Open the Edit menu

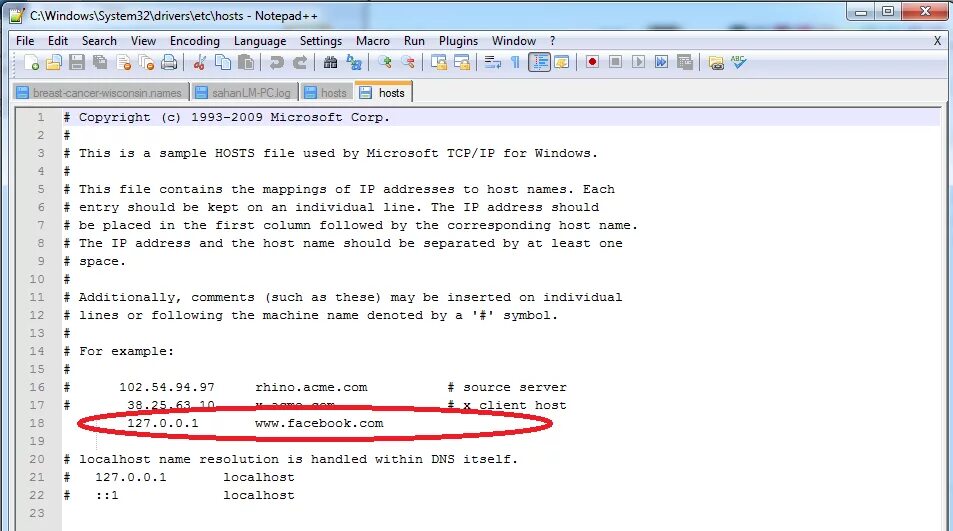coord(58,41)
